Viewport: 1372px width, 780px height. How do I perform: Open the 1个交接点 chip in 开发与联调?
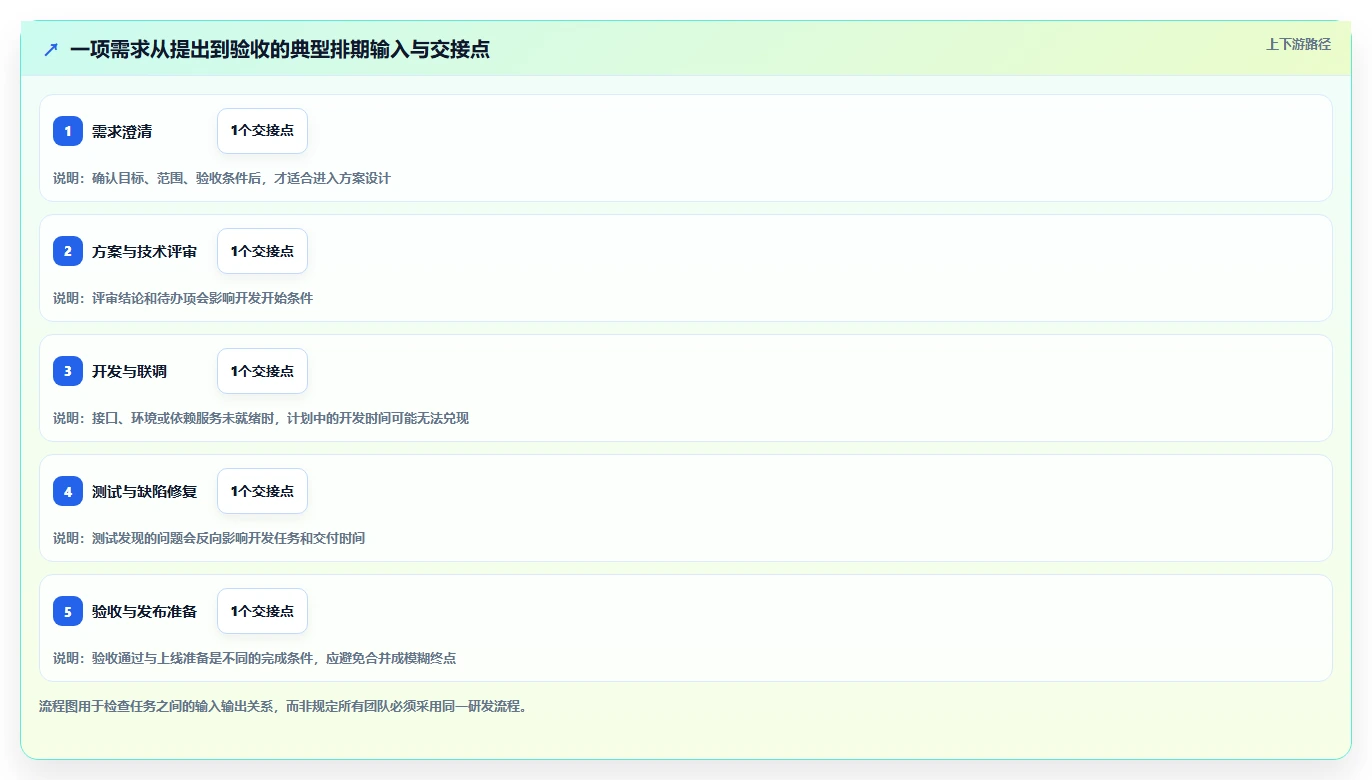pyautogui.click(x=262, y=371)
